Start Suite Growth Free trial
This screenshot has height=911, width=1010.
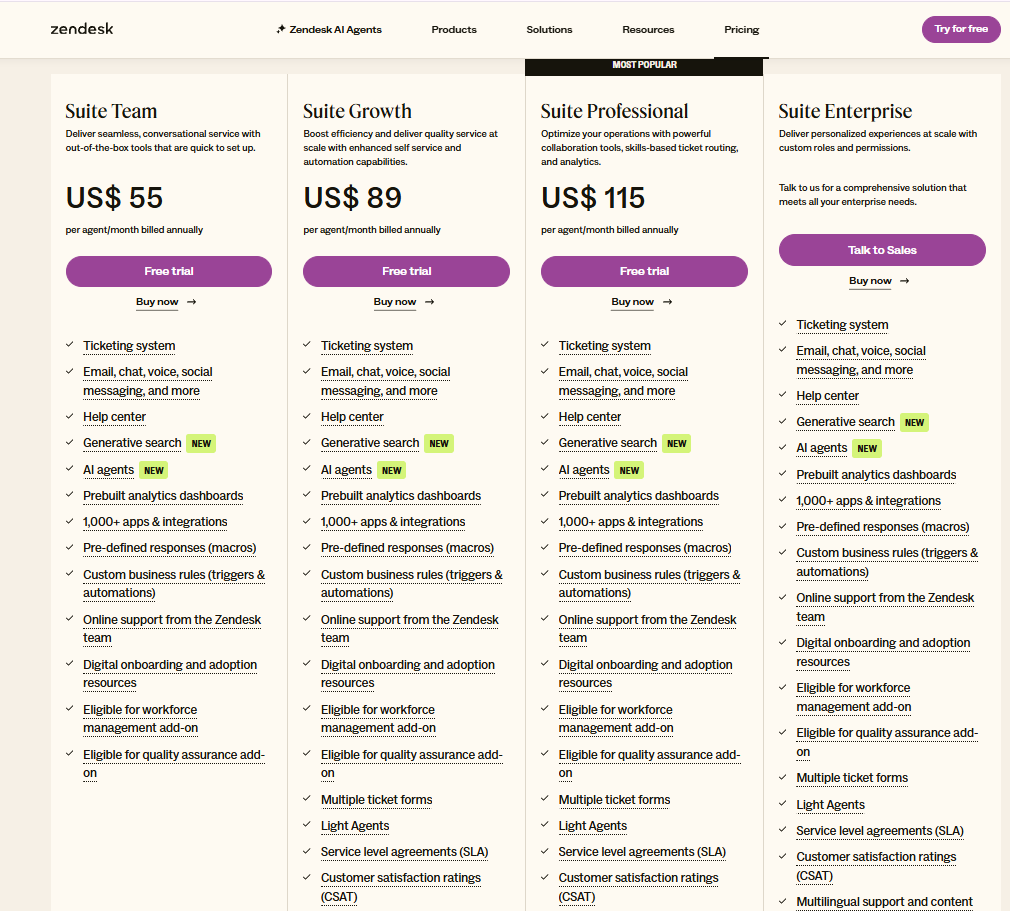pos(406,271)
